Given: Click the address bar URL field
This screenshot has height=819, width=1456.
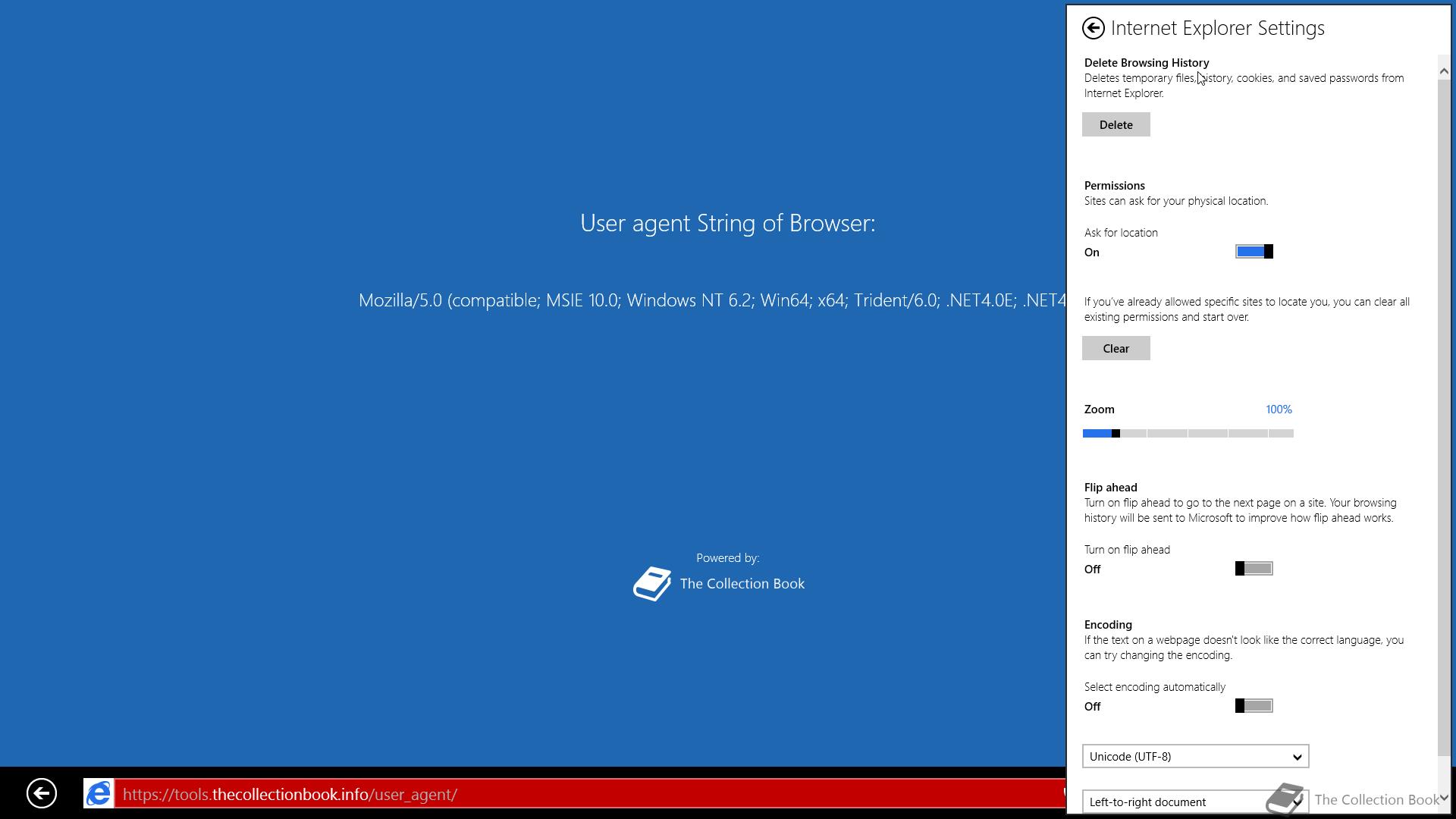Looking at the screenshot, I should (590, 794).
